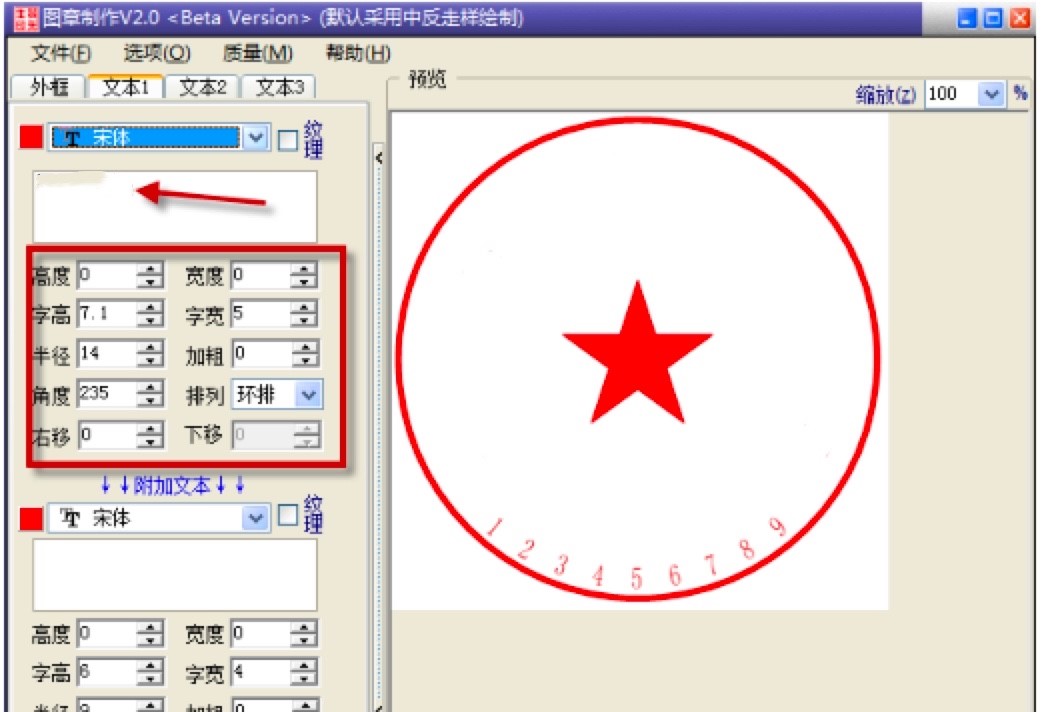Adjust the top 加粗 spinner arrows

[x=306, y=354]
